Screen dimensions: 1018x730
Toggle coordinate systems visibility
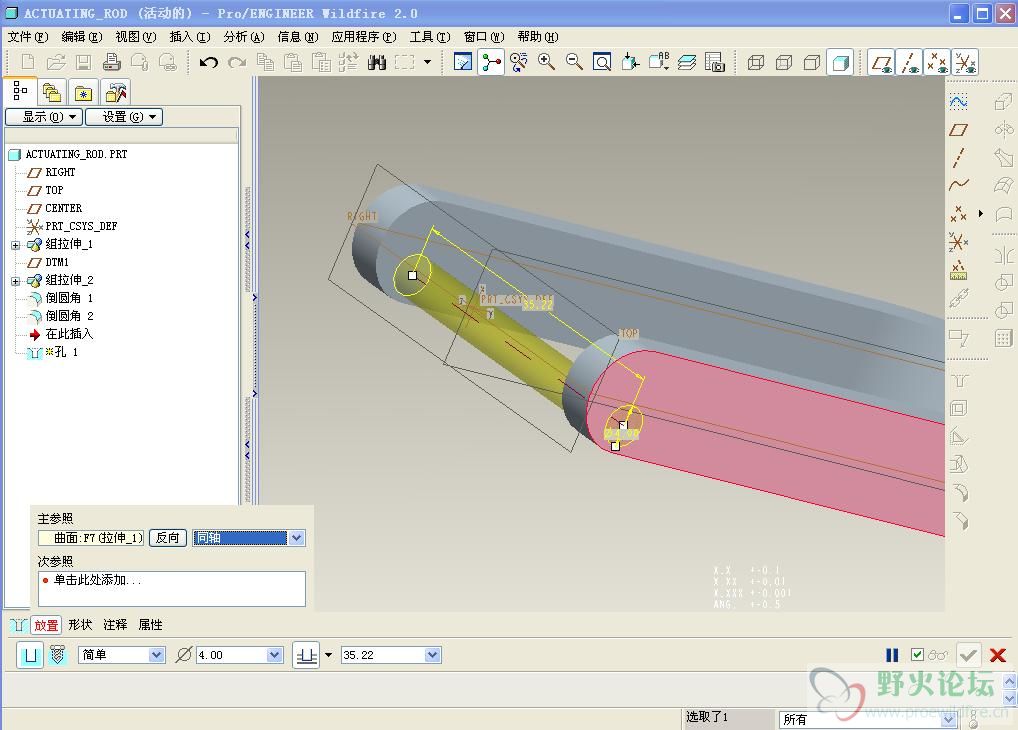(965, 62)
